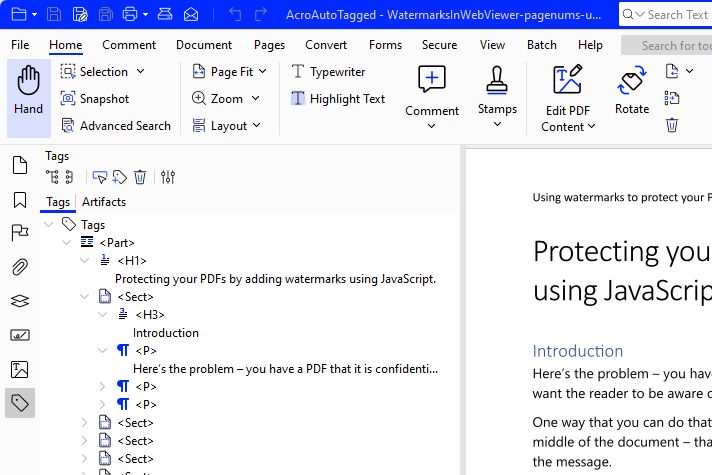Open the Destinations flag sidebar panel
Screen dimensions: 712x475
coord(20,233)
